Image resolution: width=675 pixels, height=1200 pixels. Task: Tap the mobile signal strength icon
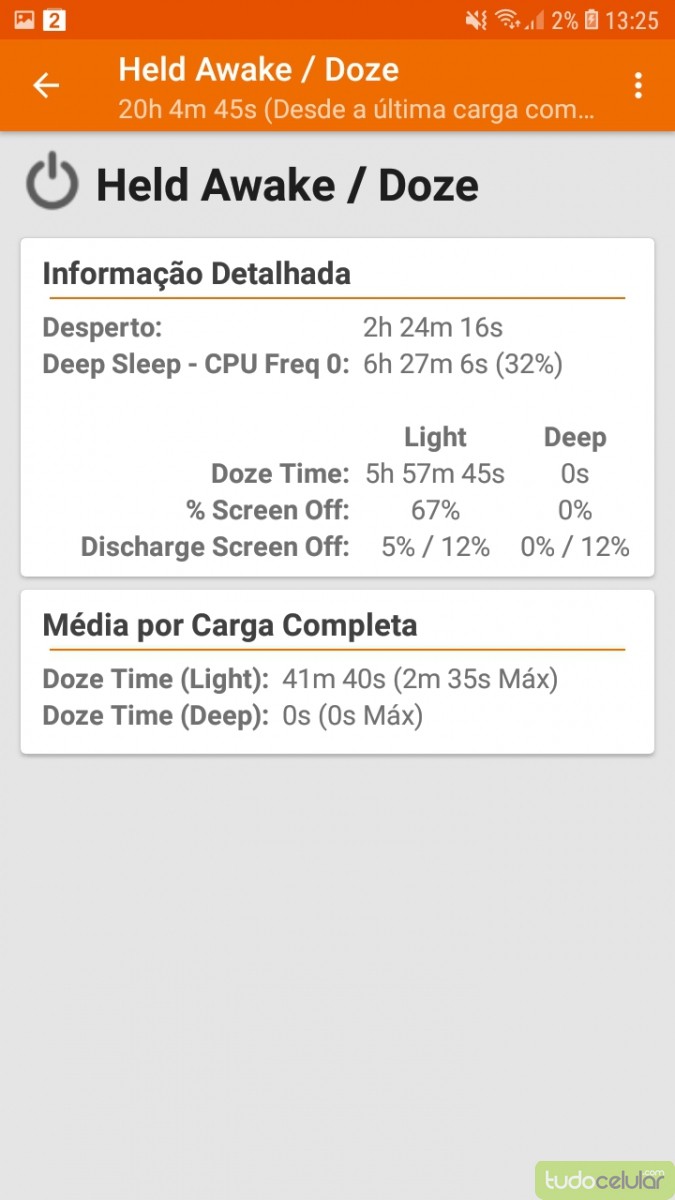tap(535, 20)
